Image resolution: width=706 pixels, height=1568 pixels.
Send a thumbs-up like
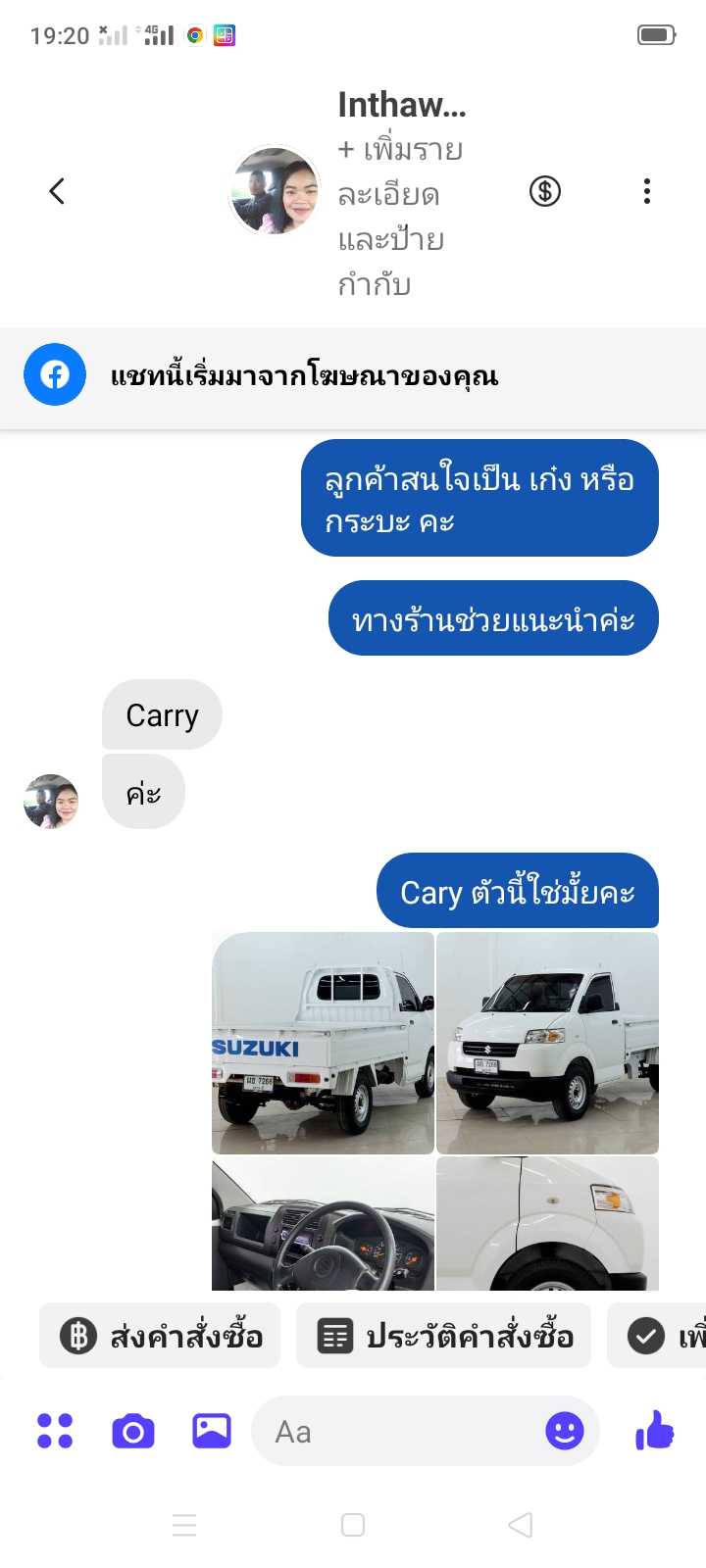(x=655, y=1431)
